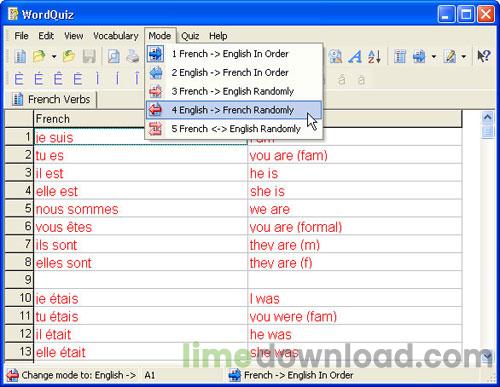This screenshot has width=500, height=387.
Task: Click the Font 'A' toolbar icon
Action: tap(355, 56)
